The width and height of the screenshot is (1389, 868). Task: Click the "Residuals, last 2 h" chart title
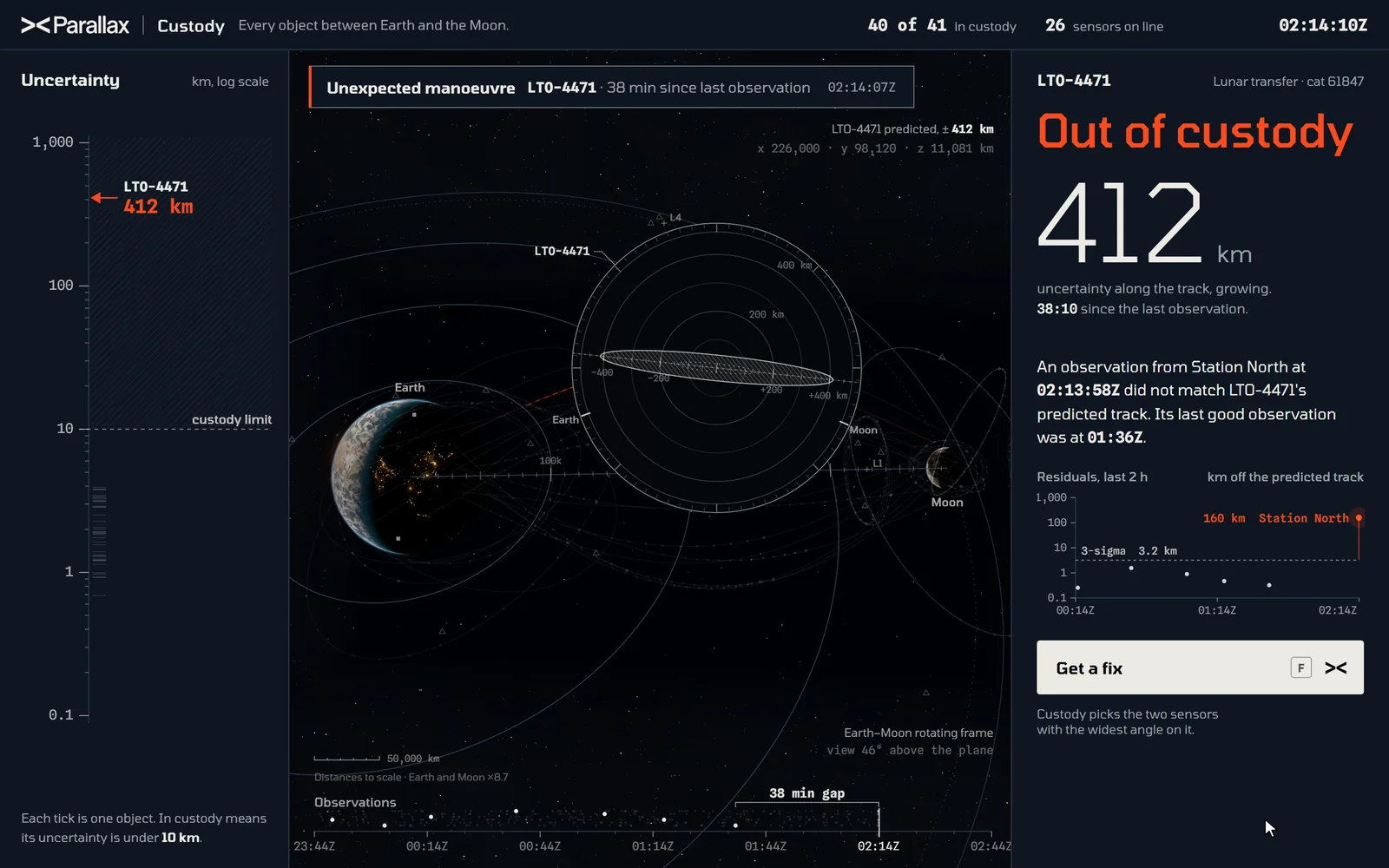click(1092, 477)
